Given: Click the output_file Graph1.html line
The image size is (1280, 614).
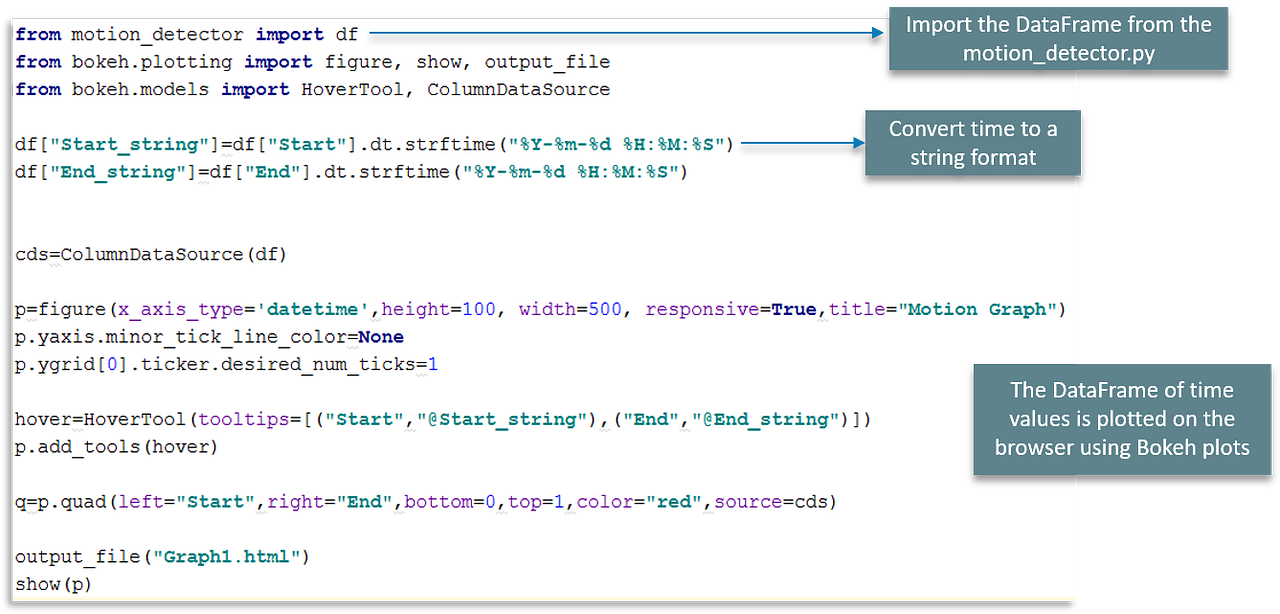Looking at the screenshot, I should coord(160,557).
